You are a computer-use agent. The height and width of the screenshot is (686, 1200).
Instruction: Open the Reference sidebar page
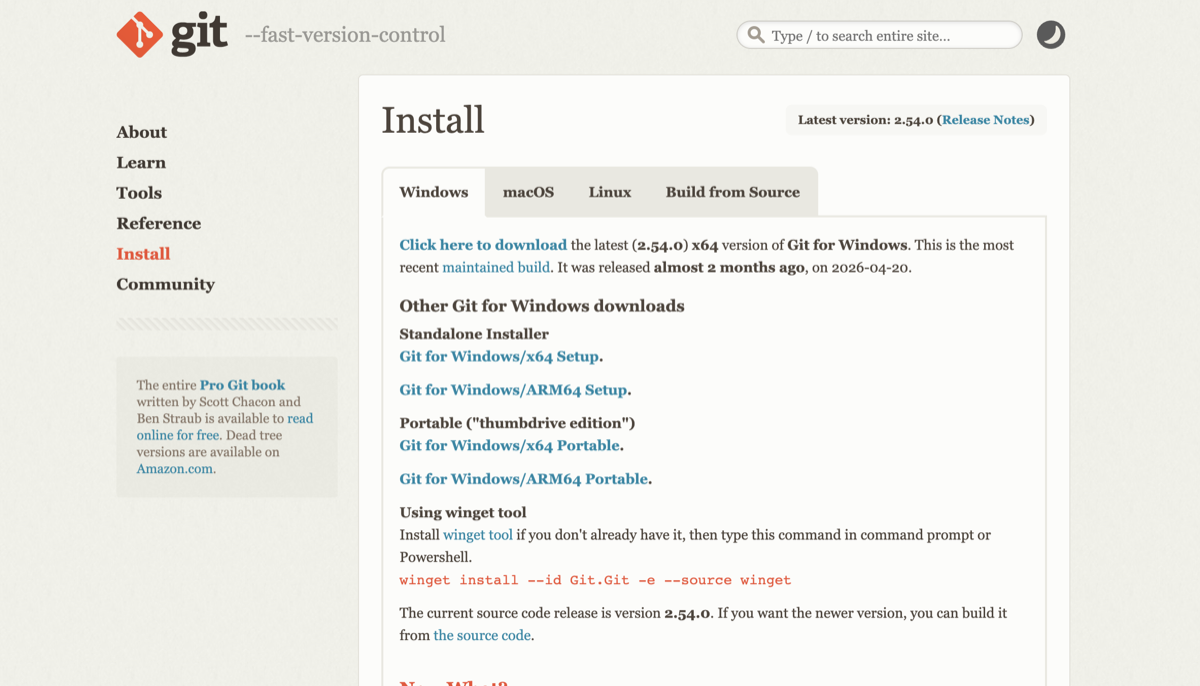[158, 223]
